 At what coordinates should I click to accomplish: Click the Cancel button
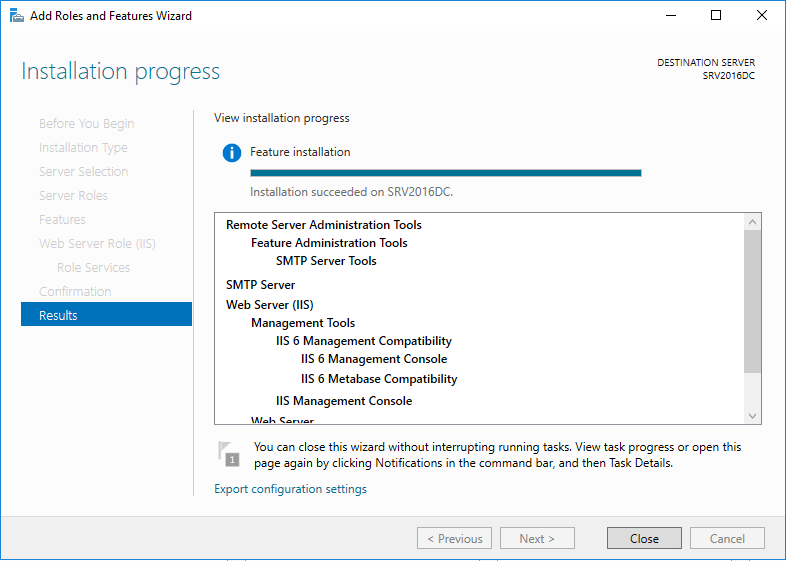tap(727, 538)
